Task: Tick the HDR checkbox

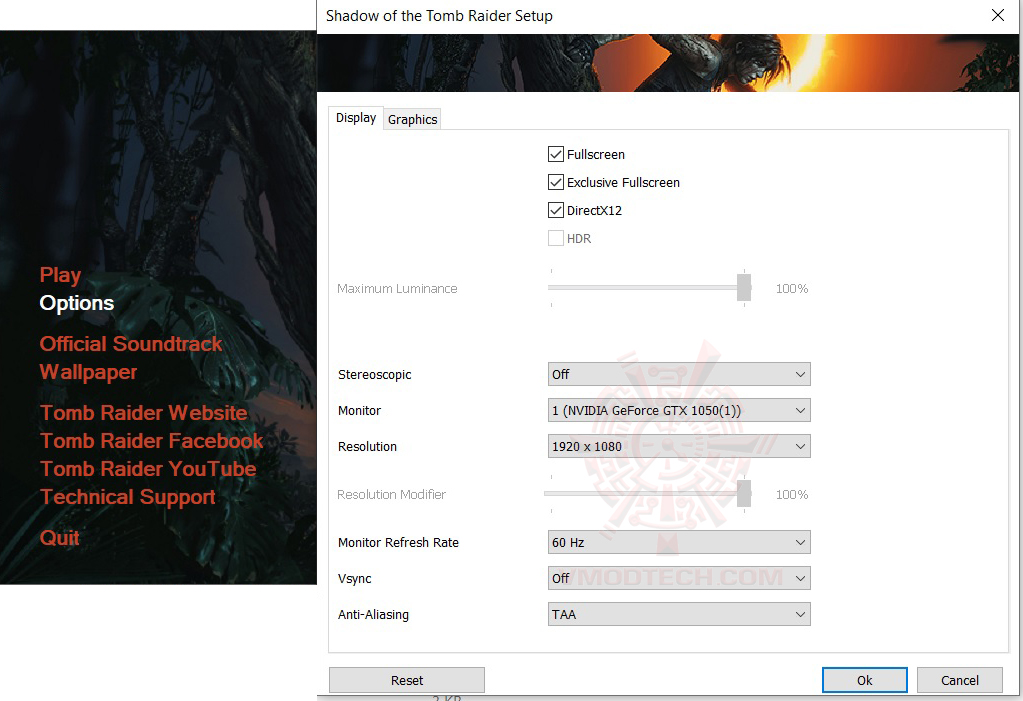Action: tap(556, 239)
